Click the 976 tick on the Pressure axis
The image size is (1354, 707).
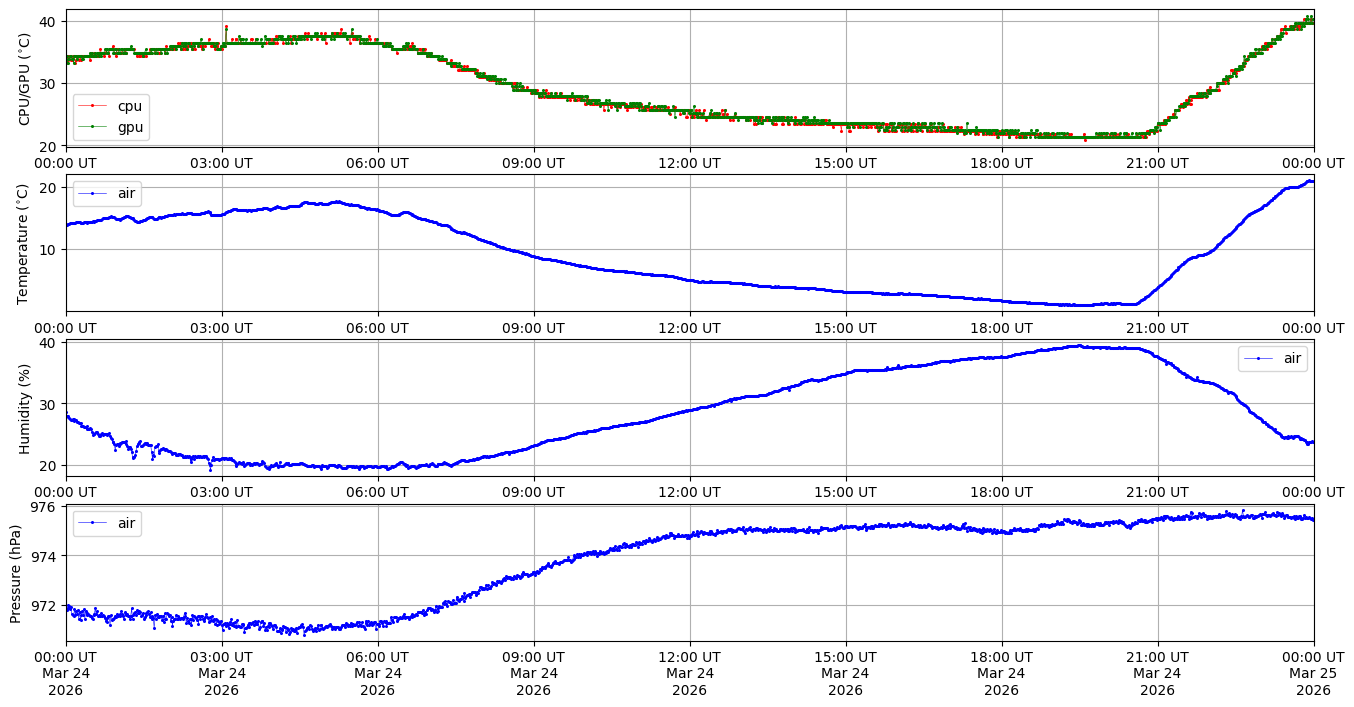pos(48,507)
